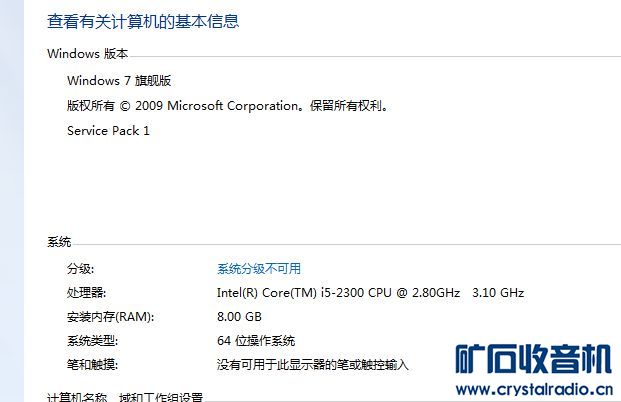Click the 查看有关计算机的基本信息 heading
Viewport: 621px width, 402px height.
pos(143,21)
